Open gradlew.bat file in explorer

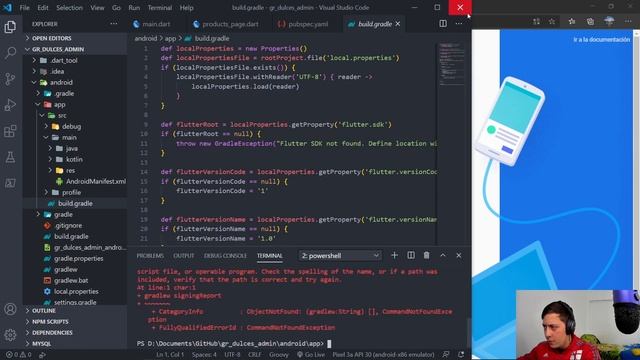click(x=75, y=280)
